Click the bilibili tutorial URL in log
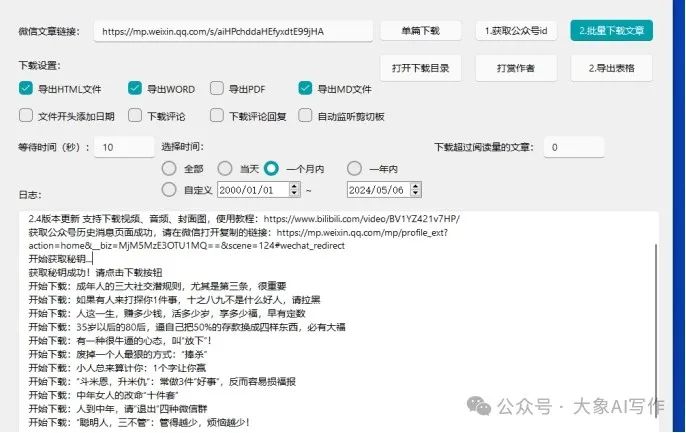Screen dimensions: 686x433 (x=361, y=219)
